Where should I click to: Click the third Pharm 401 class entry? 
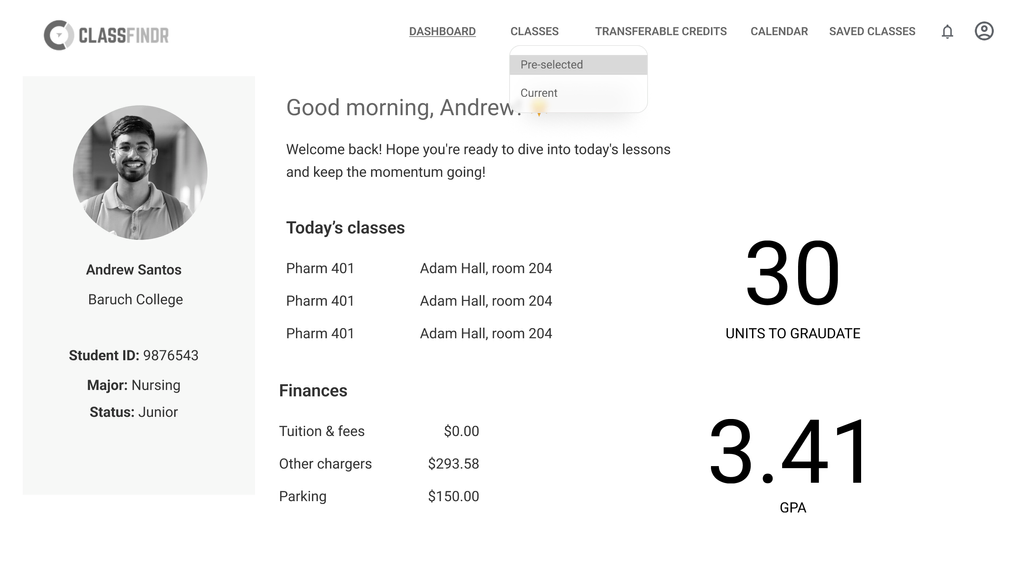point(419,333)
